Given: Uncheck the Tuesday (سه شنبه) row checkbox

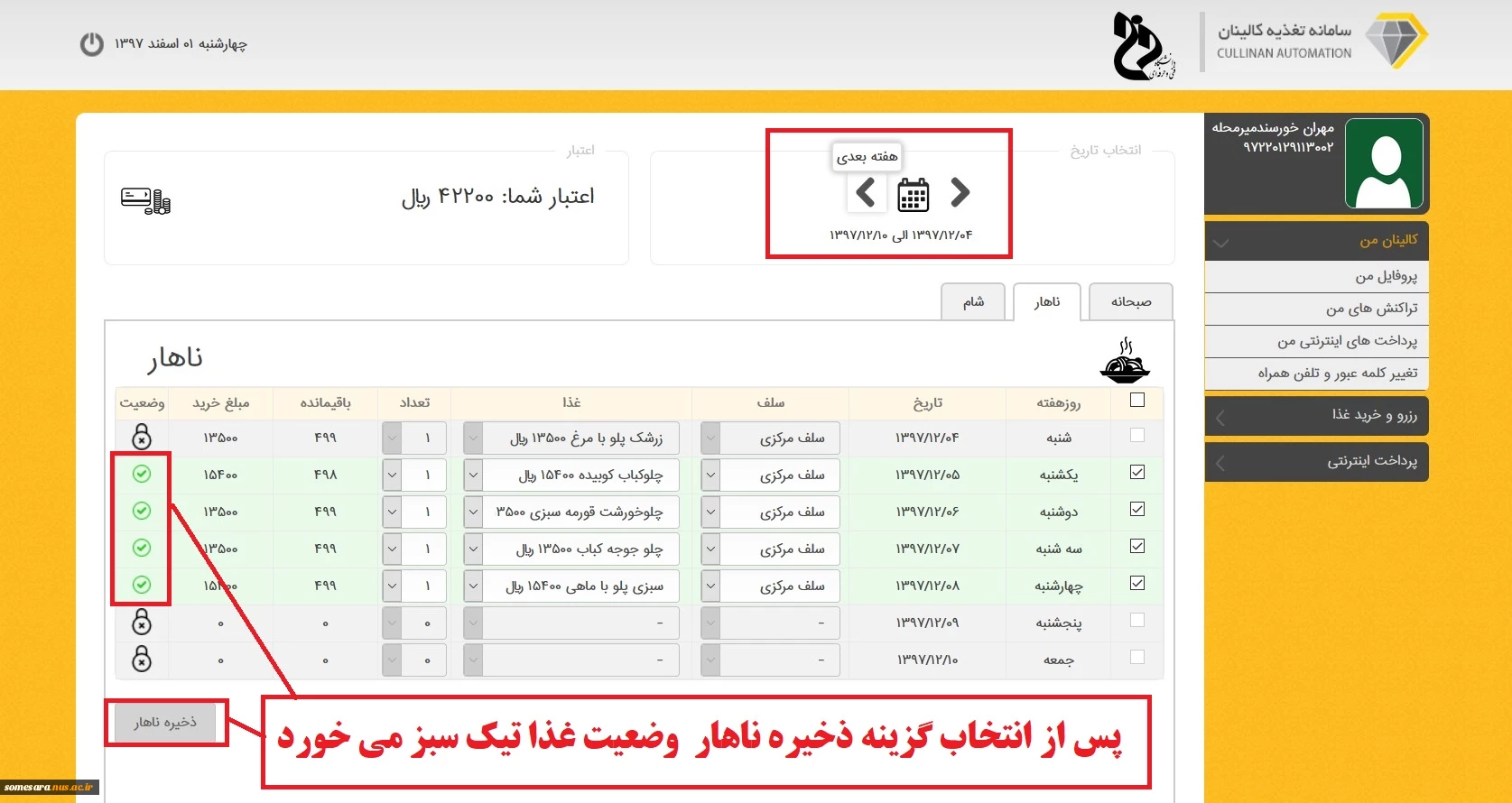Looking at the screenshot, I should (1137, 546).
